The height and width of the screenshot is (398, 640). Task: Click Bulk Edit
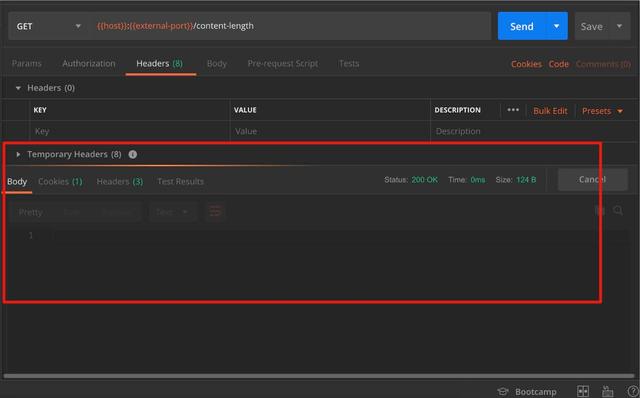(550, 111)
